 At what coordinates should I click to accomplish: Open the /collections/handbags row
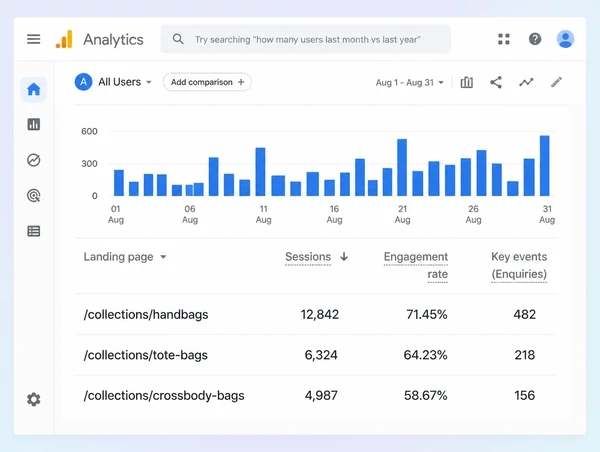point(315,315)
